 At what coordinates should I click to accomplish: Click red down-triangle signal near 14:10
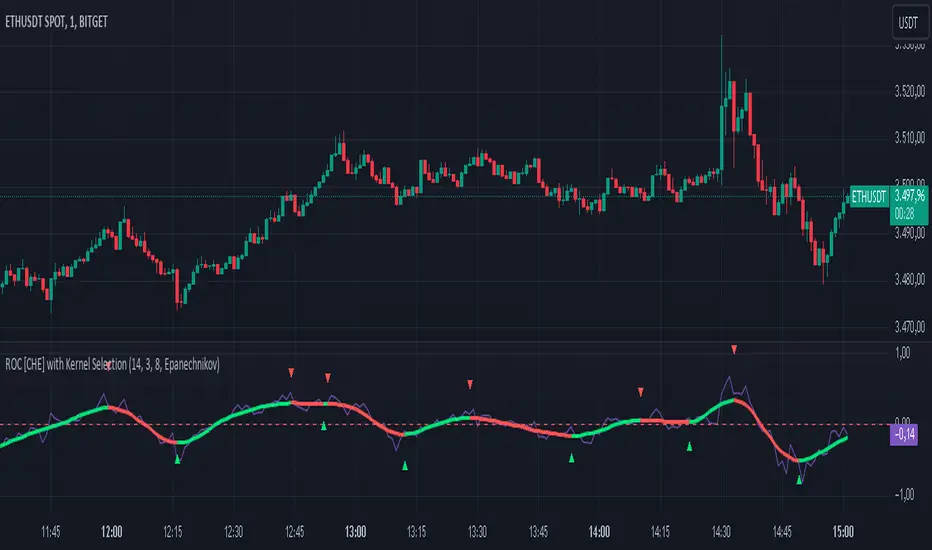coord(641,392)
